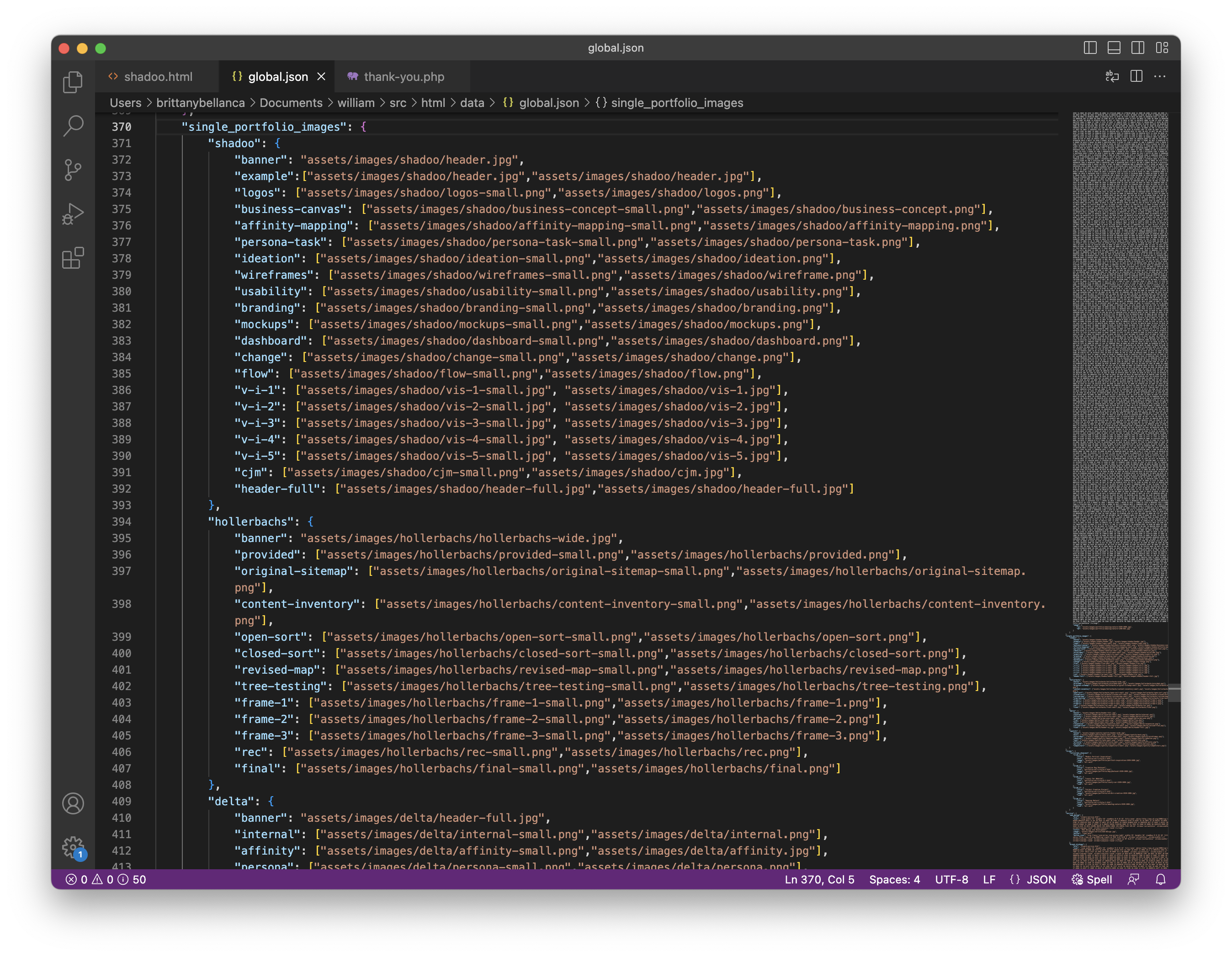
Task: Close the global.json tab
Action: tap(321, 76)
